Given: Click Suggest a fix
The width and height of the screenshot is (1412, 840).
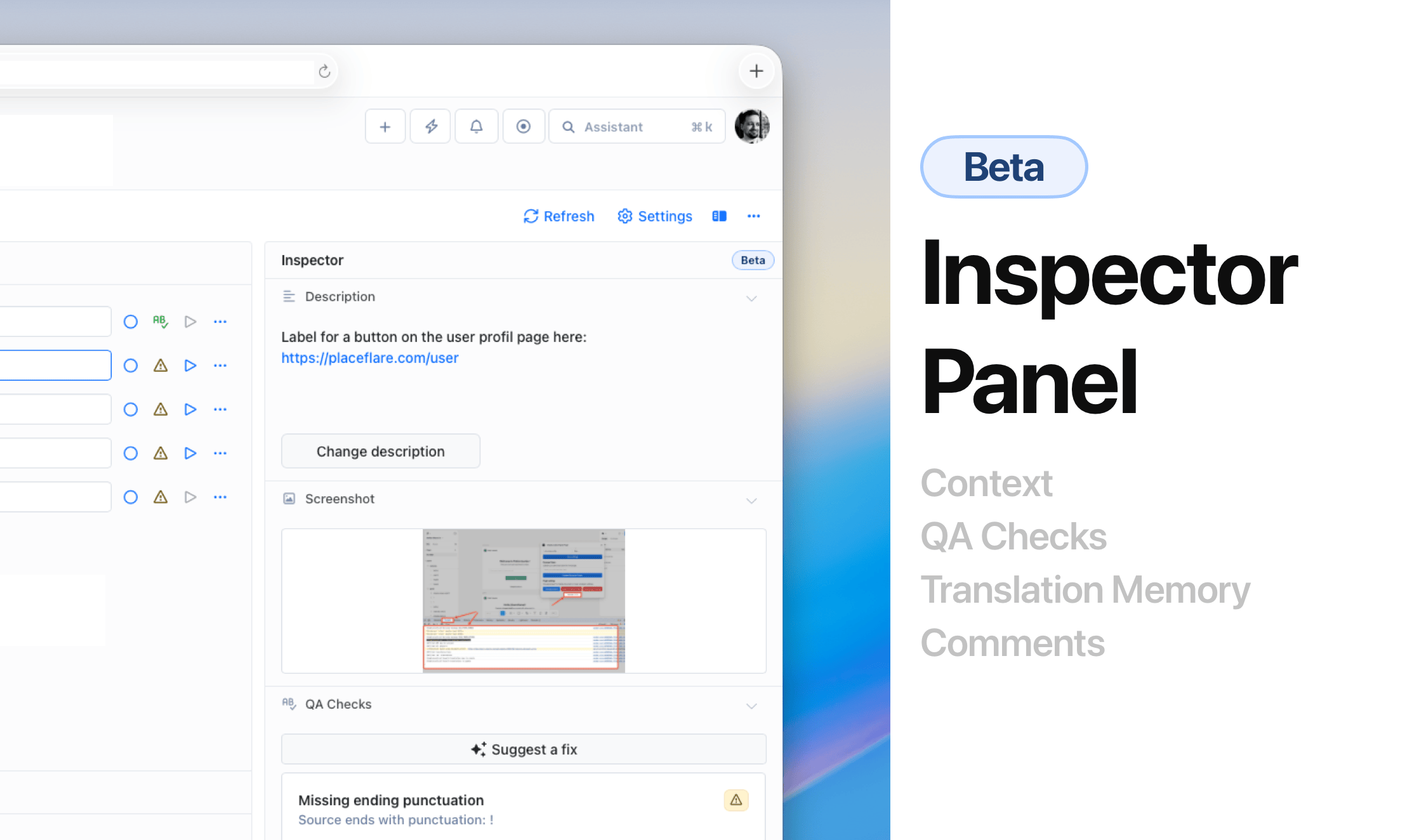Looking at the screenshot, I should (523, 749).
